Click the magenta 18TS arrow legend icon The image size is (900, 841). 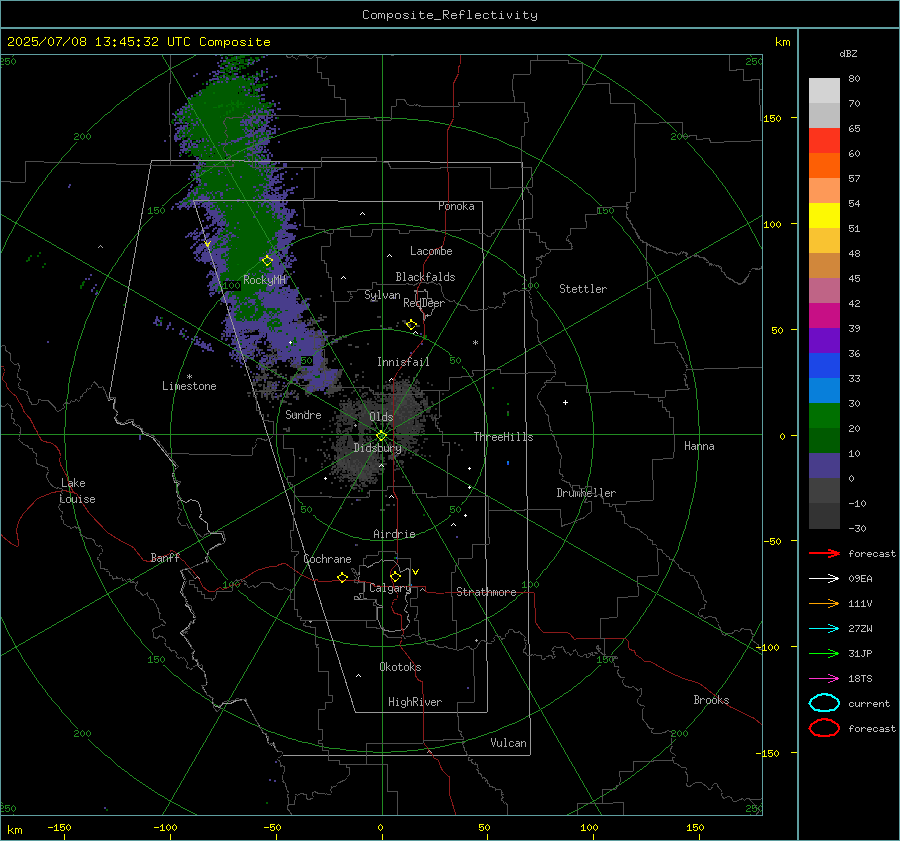pos(824,679)
